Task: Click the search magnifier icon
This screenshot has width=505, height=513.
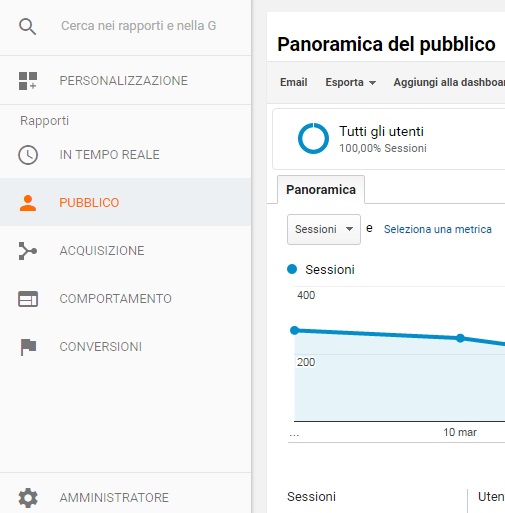Action: 27,27
